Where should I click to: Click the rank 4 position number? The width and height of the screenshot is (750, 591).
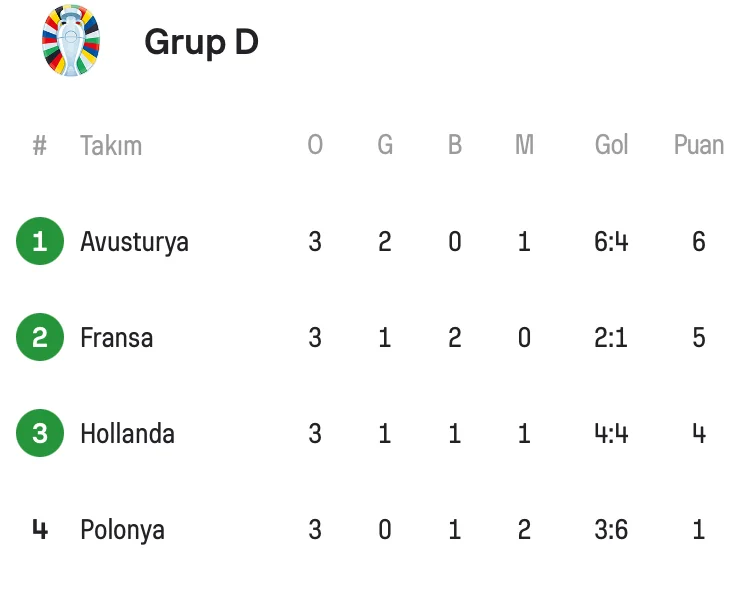point(40,530)
